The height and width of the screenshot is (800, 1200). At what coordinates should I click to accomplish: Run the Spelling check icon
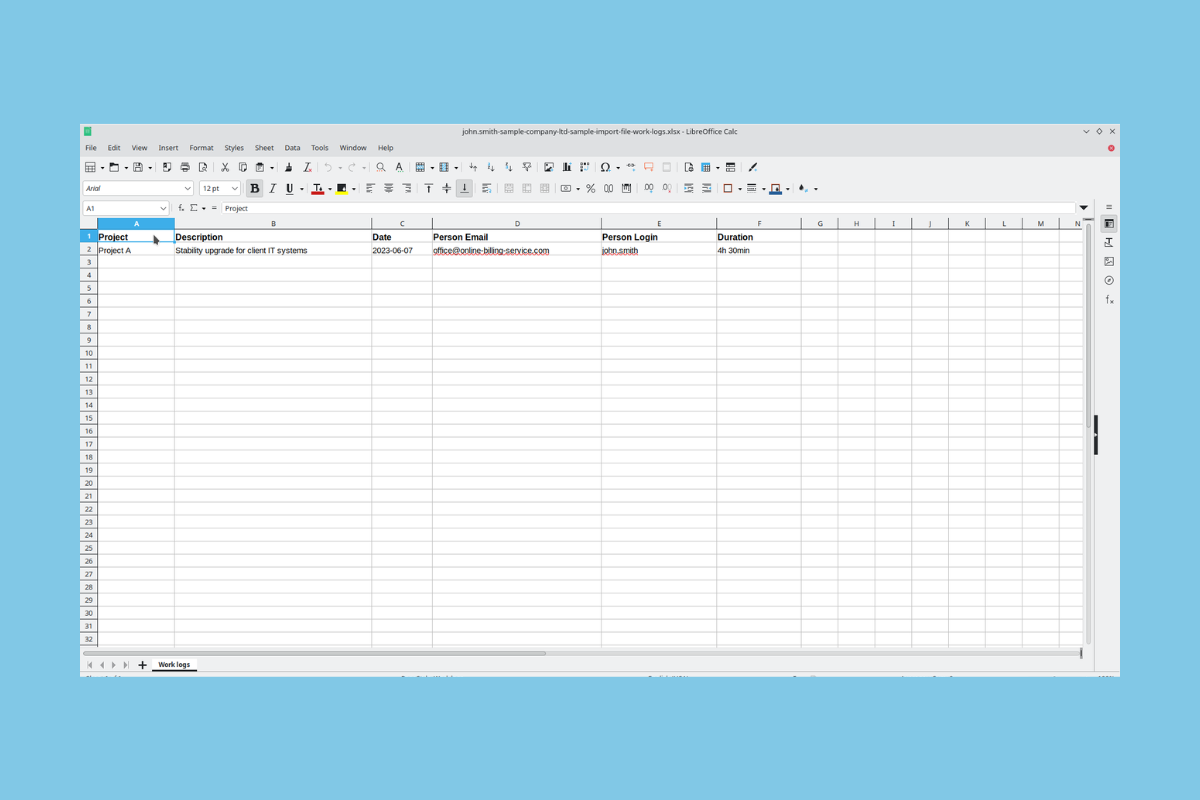tap(399, 167)
